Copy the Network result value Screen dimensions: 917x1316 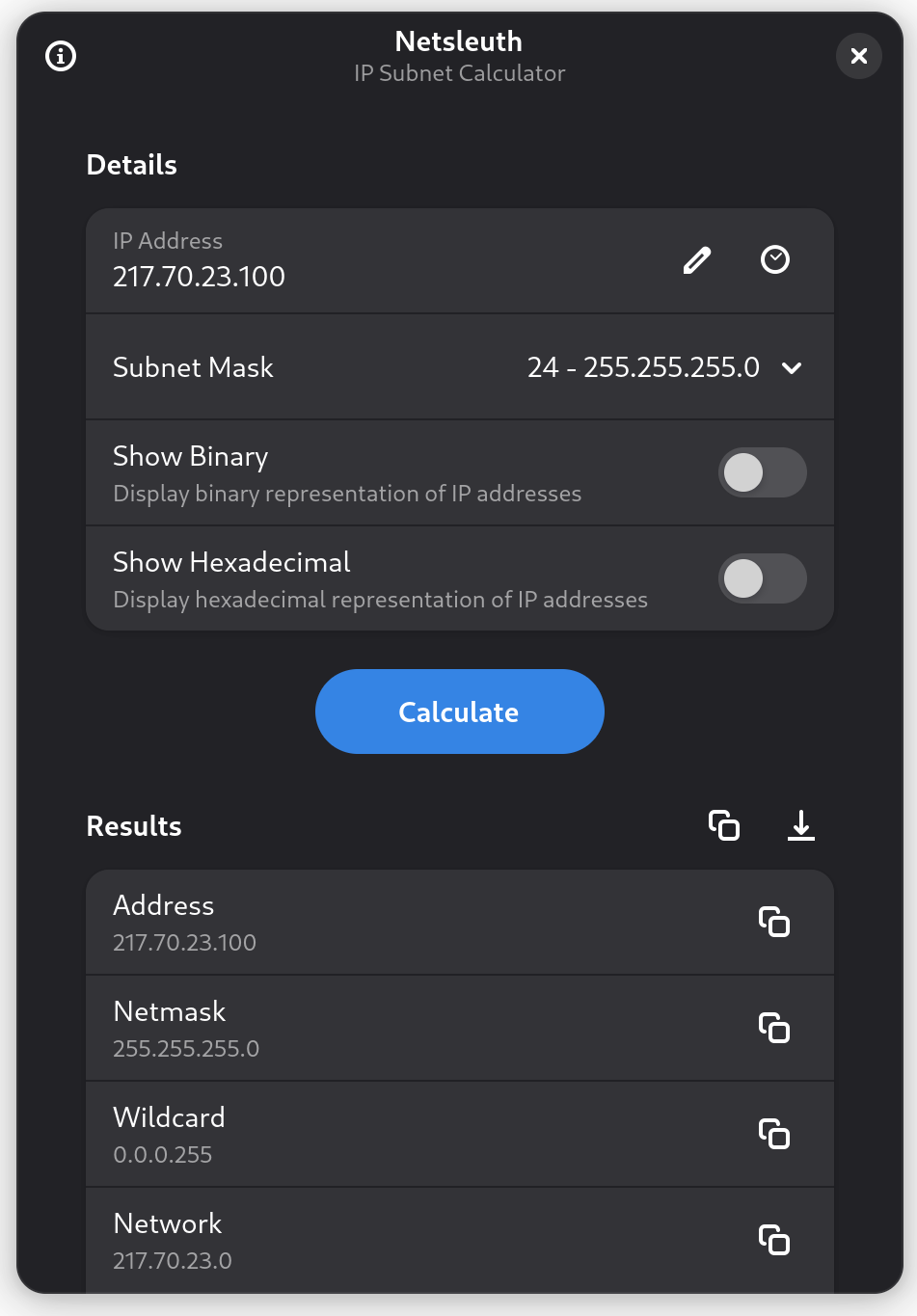point(774,1241)
